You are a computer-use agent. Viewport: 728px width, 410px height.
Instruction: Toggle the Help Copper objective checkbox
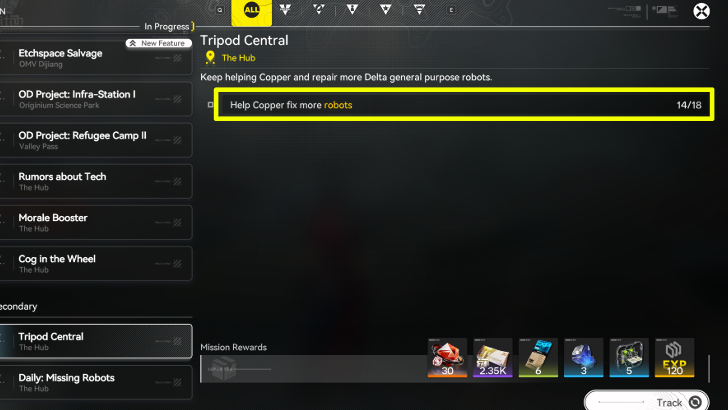click(x=210, y=105)
